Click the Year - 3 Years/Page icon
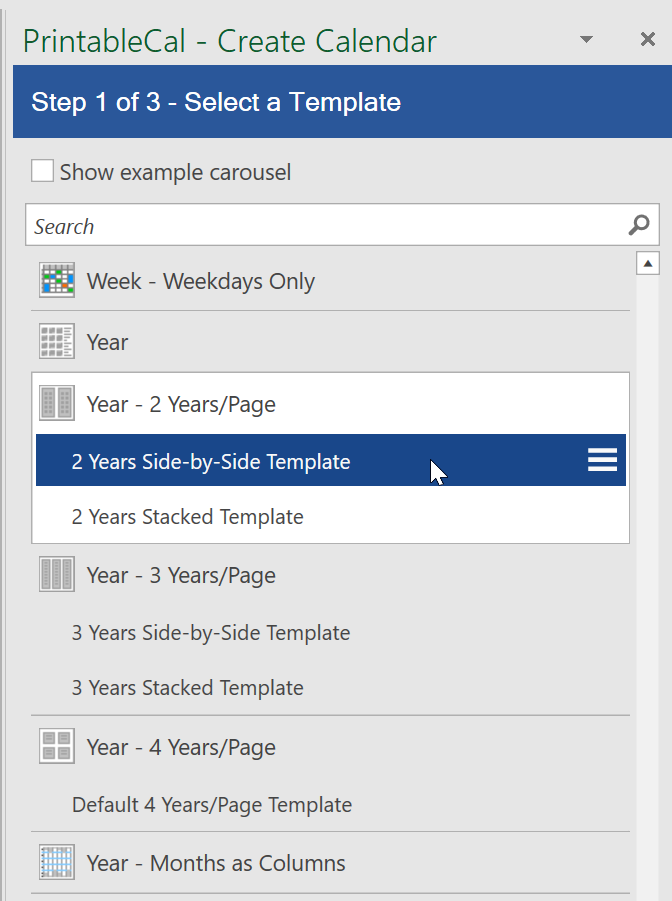The height and width of the screenshot is (901, 672). click(57, 574)
